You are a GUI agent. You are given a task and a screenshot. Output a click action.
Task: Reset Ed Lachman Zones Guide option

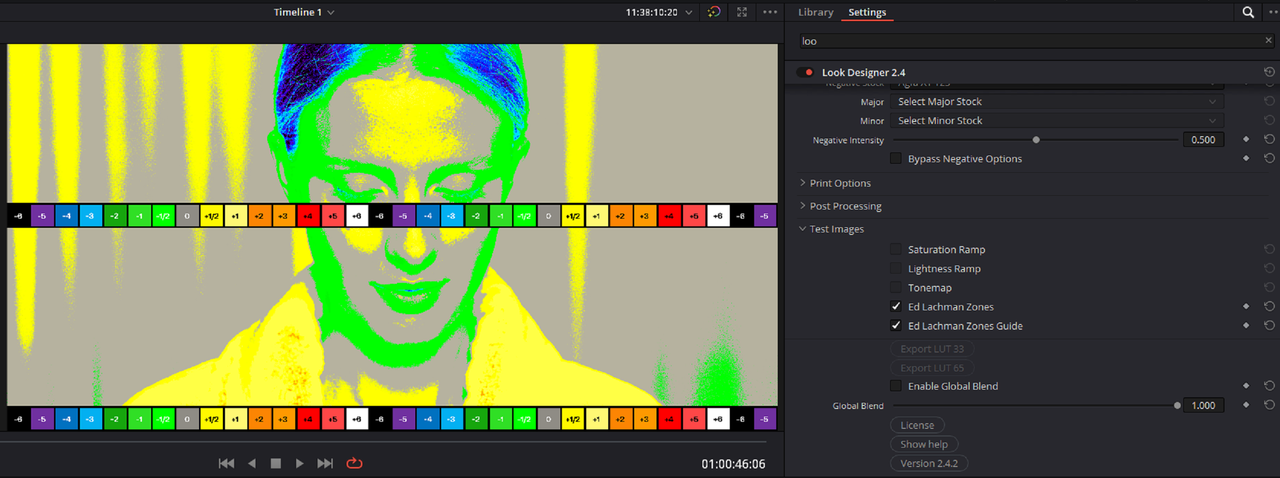point(1269,325)
